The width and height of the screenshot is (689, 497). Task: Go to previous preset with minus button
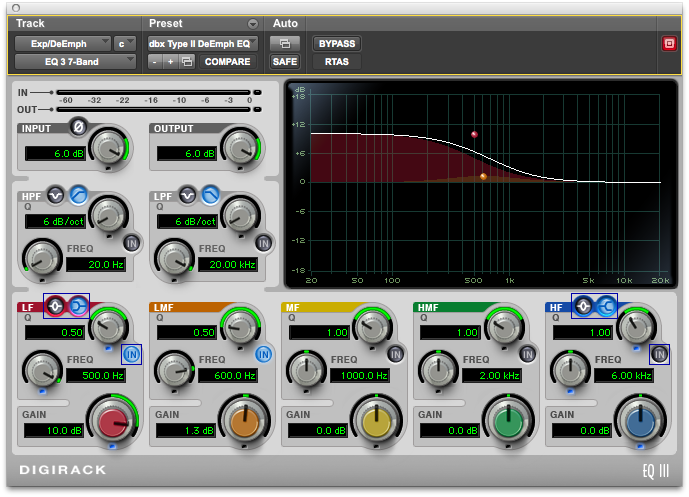(154, 62)
